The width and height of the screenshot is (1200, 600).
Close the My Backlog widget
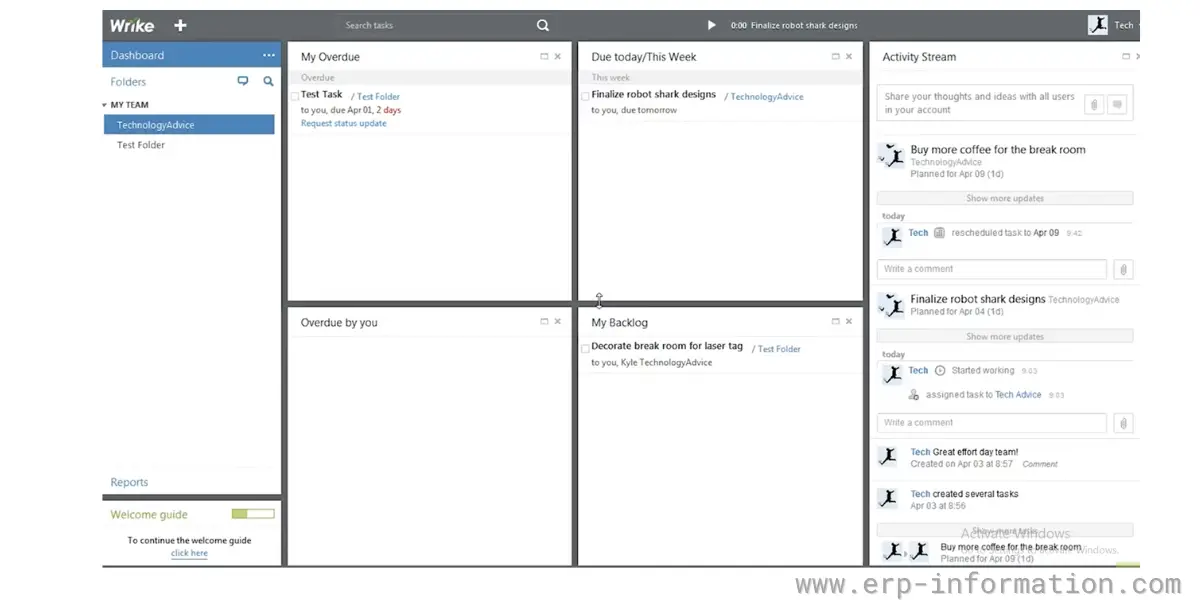point(849,322)
